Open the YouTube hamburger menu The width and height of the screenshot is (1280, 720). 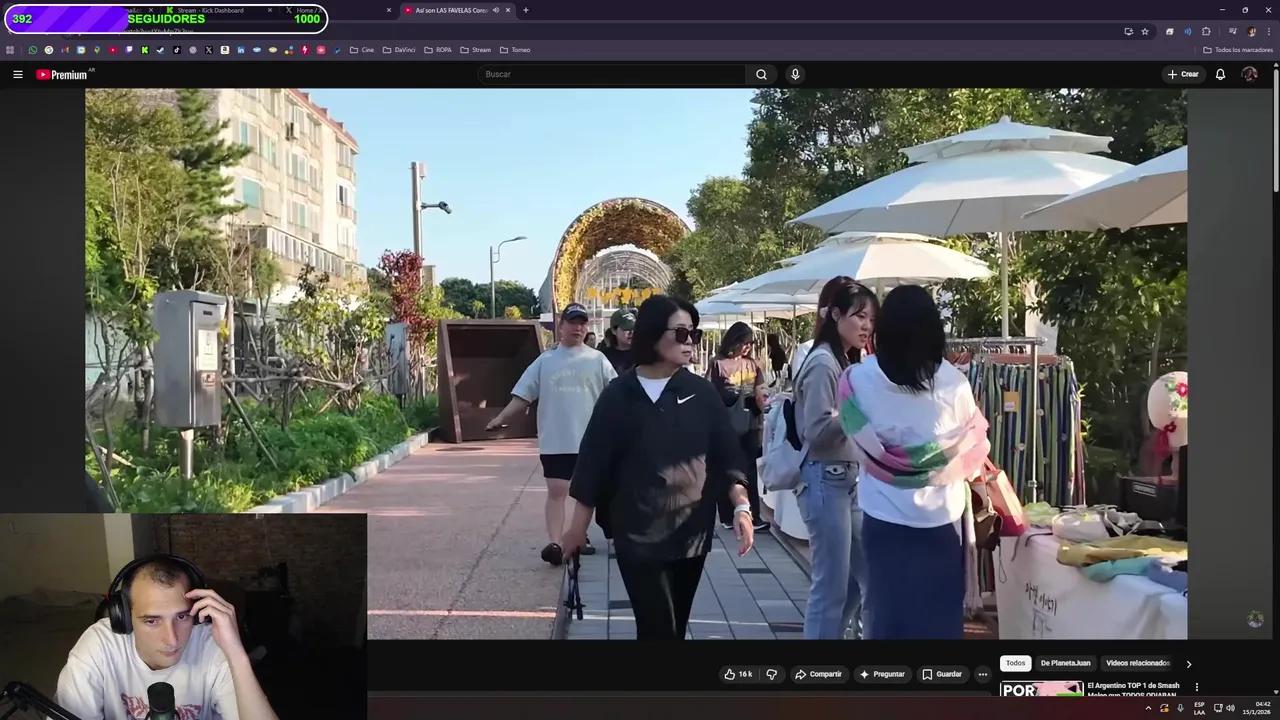click(x=18, y=74)
